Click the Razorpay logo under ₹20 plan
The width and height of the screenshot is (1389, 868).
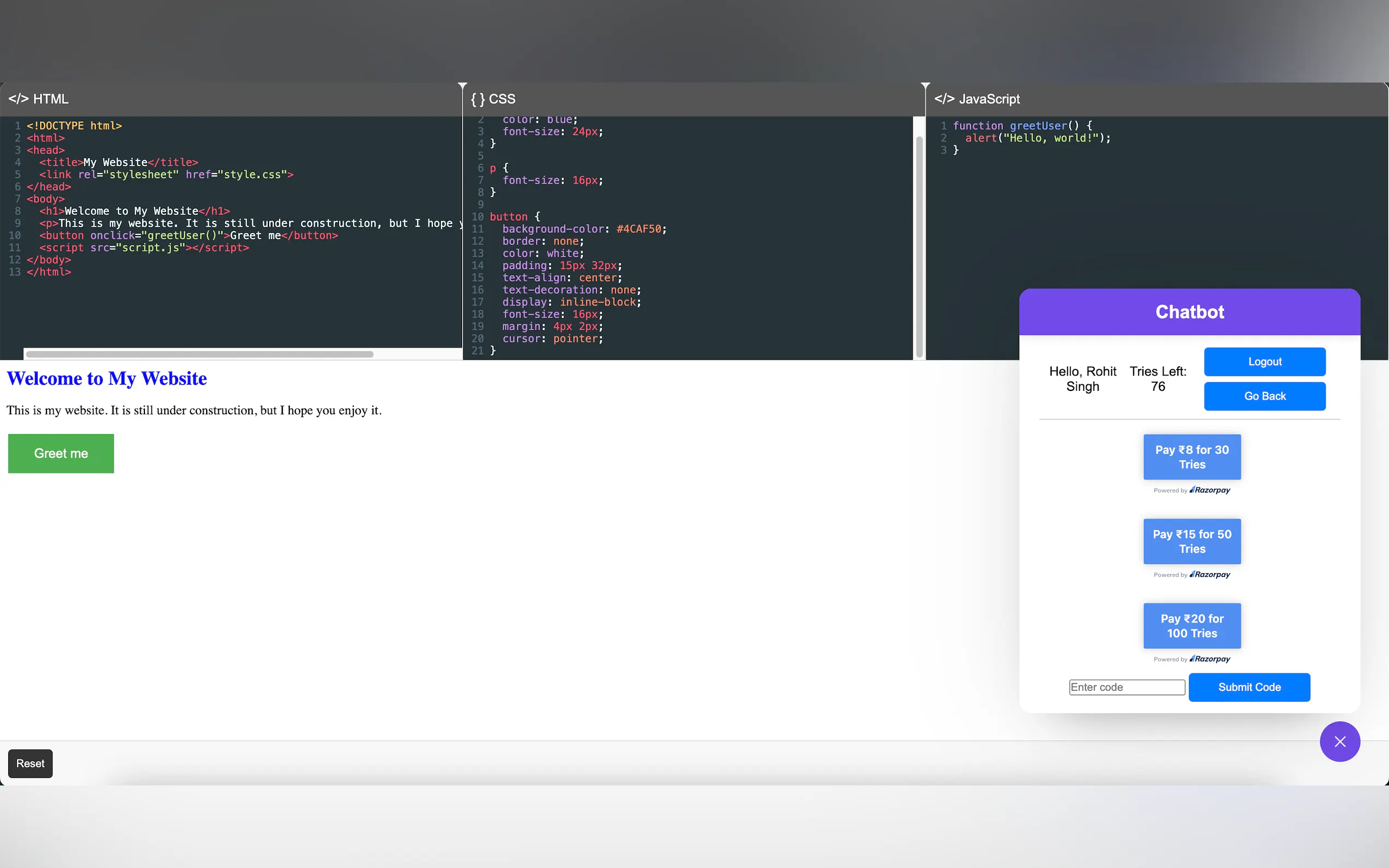[x=1210, y=659]
